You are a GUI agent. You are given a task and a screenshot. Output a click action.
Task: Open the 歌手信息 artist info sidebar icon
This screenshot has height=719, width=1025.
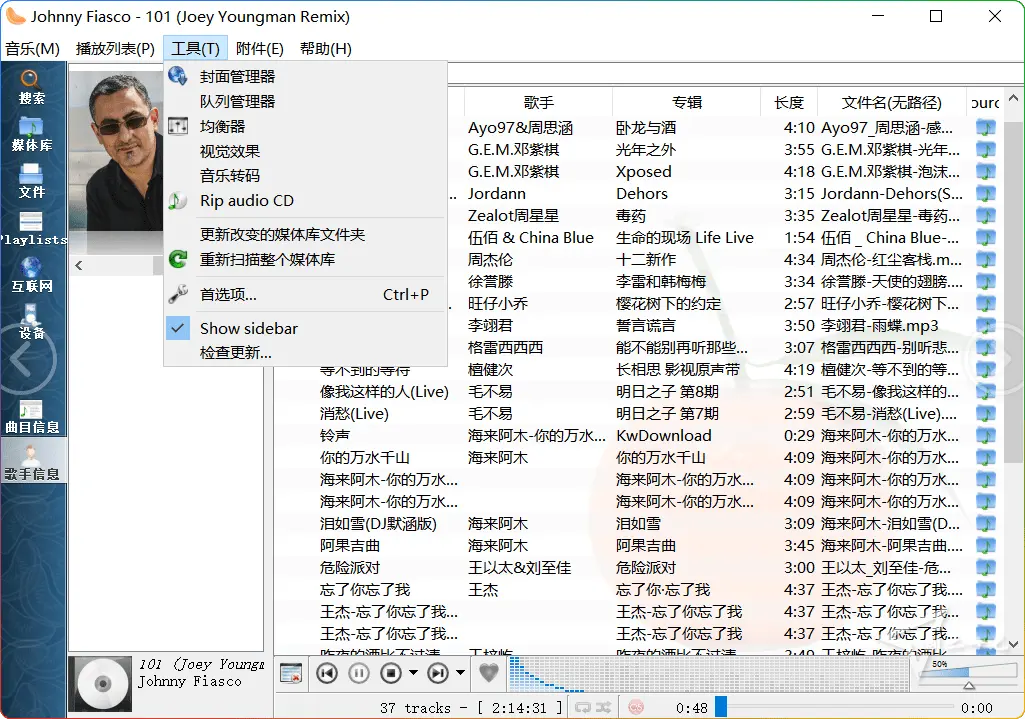click(31, 463)
